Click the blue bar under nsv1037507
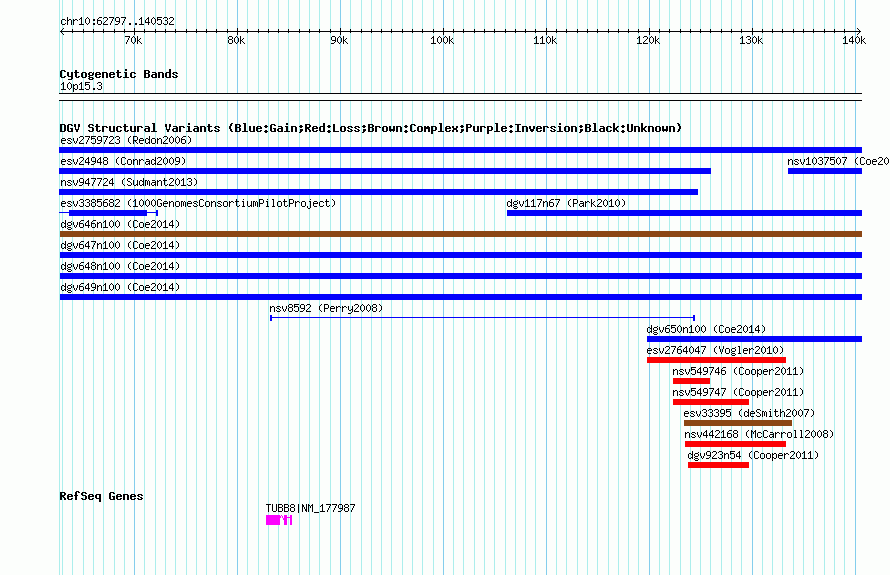 [825, 171]
